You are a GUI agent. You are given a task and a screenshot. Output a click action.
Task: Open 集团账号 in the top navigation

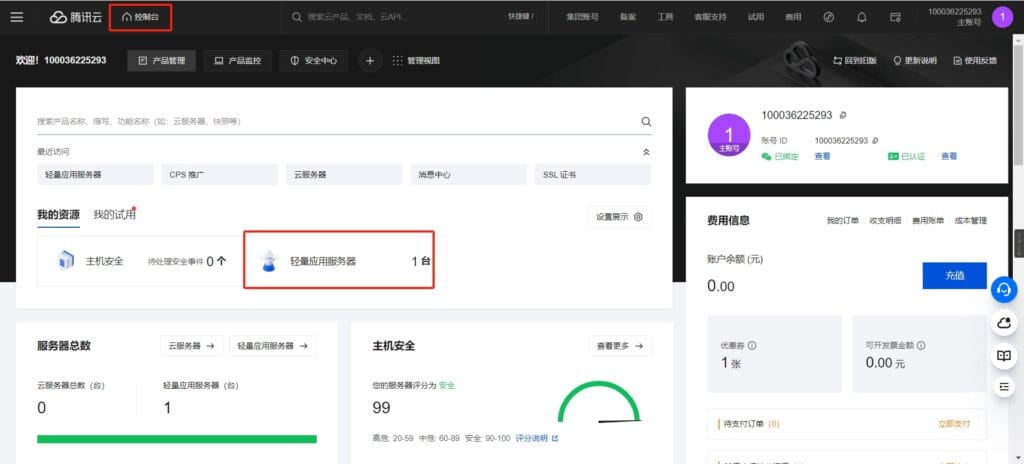coord(582,17)
